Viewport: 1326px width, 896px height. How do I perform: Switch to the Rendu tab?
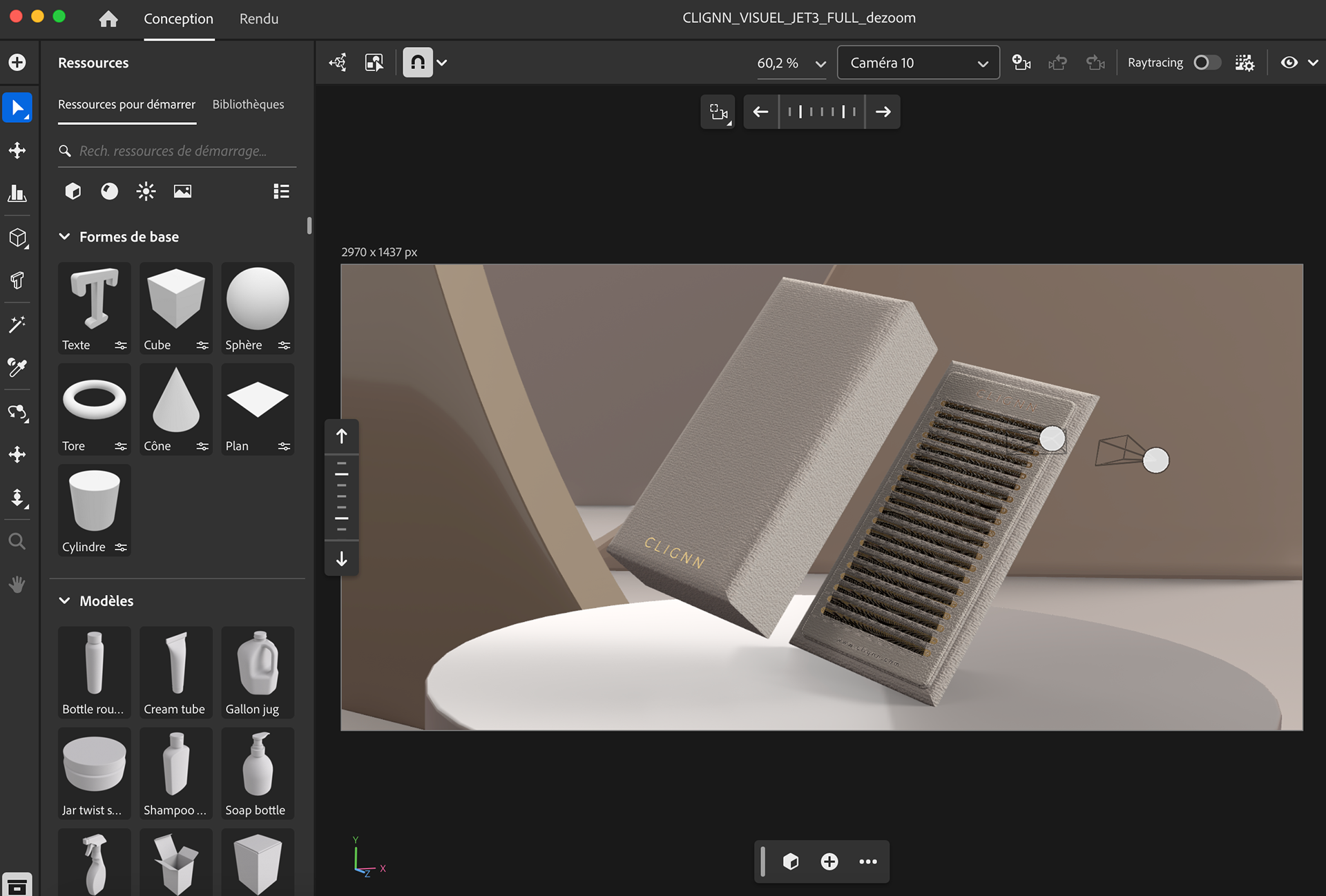[259, 19]
